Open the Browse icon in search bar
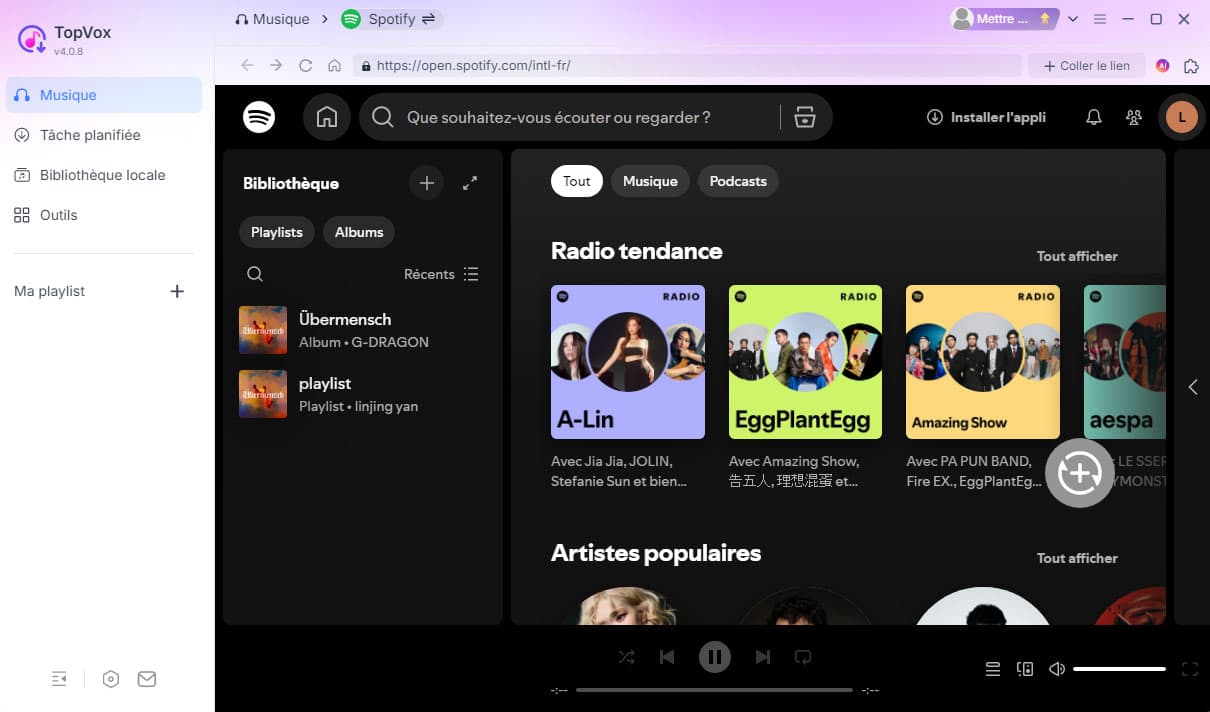Screen dimensions: 1210x712 [x=805, y=118]
